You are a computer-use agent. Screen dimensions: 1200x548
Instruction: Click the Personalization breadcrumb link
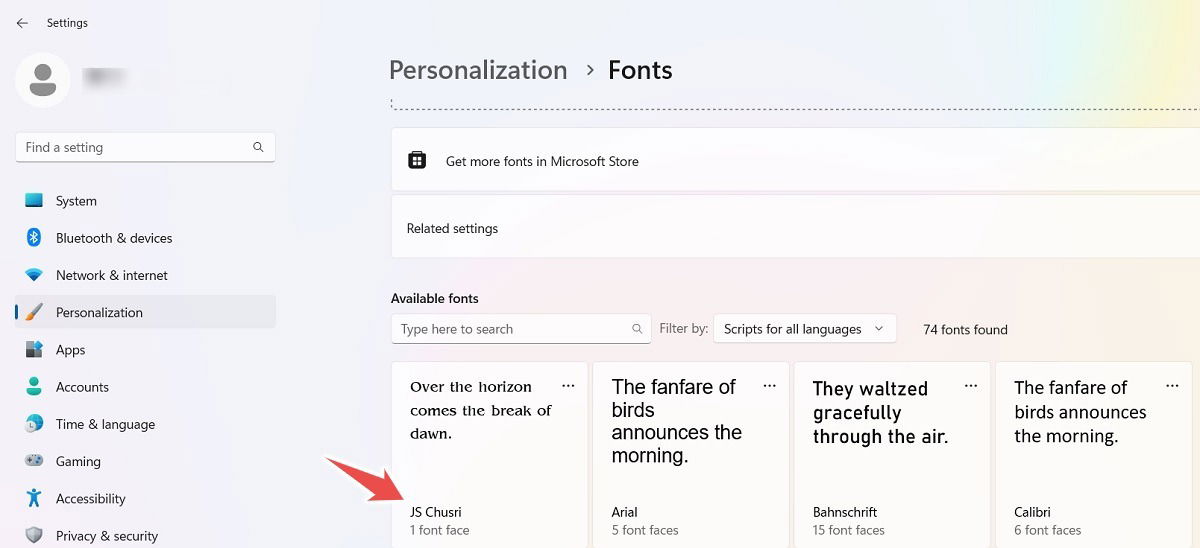(x=478, y=70)
